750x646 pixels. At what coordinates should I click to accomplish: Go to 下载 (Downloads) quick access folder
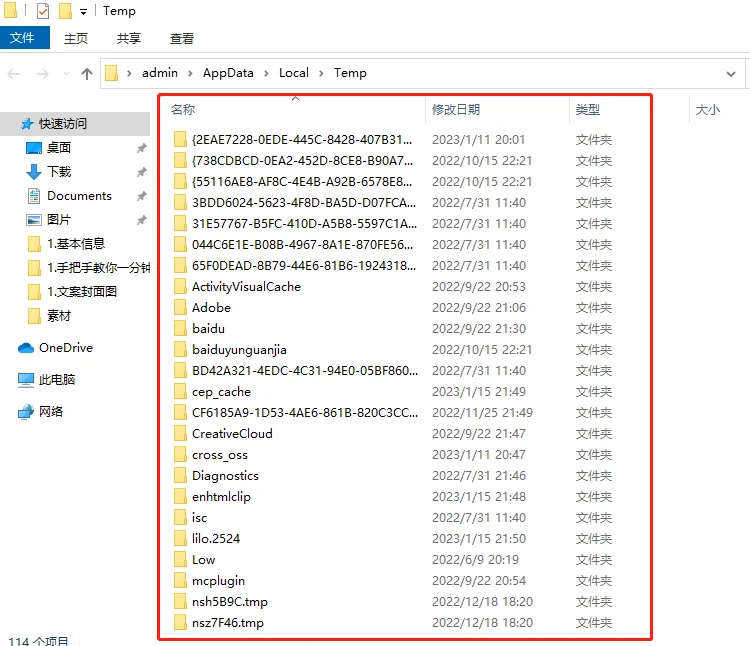pos(58,172)
